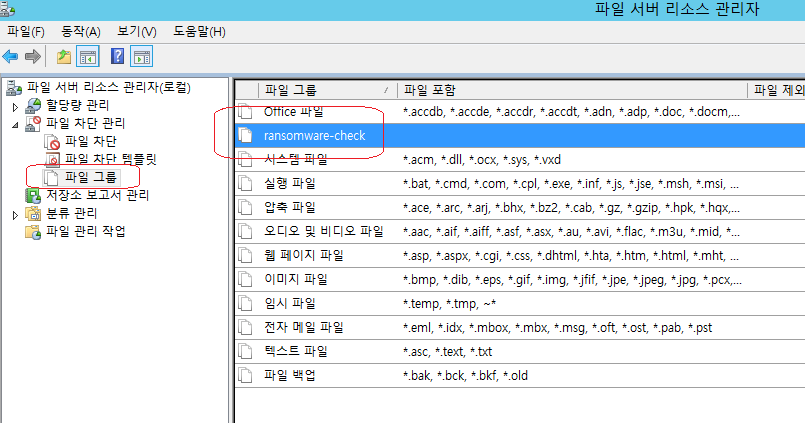Open the 보기(V) menu
Viewport: 805px width, 423px height.
[136, 32]
